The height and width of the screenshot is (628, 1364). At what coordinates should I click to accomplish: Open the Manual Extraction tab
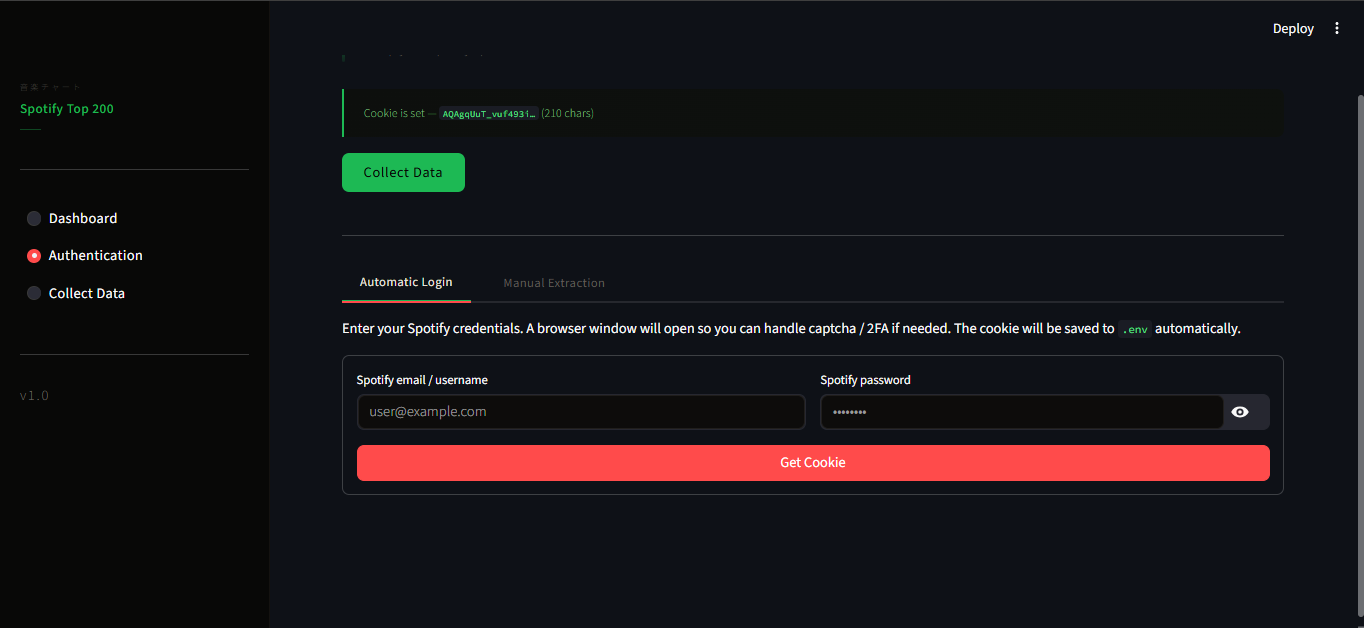[x=553, y=283]
